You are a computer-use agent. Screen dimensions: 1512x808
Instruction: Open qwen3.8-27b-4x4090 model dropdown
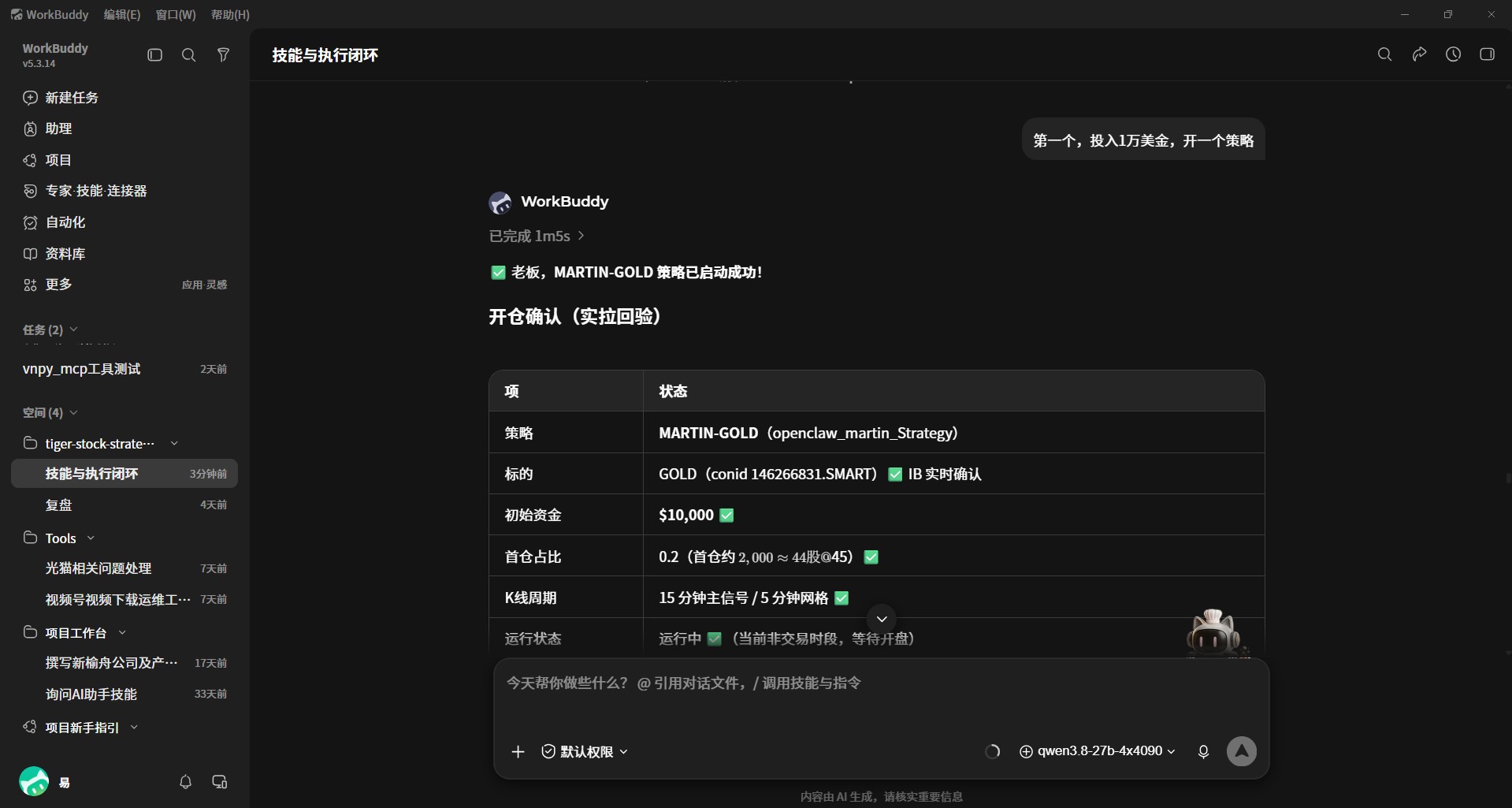[x=1098, y=751]
